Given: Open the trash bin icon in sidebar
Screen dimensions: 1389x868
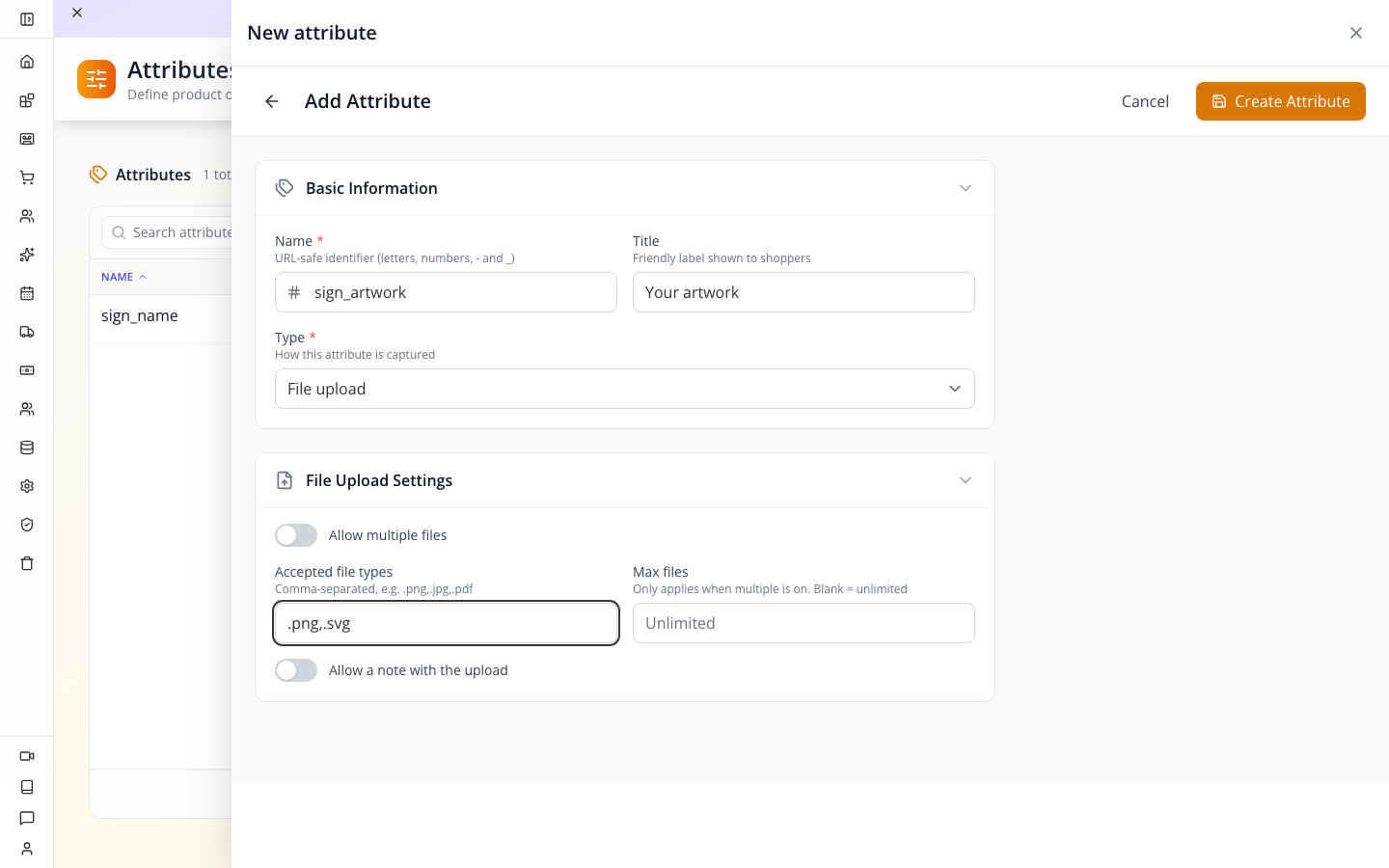Looking at the screenshot, I should click(27, 563).
